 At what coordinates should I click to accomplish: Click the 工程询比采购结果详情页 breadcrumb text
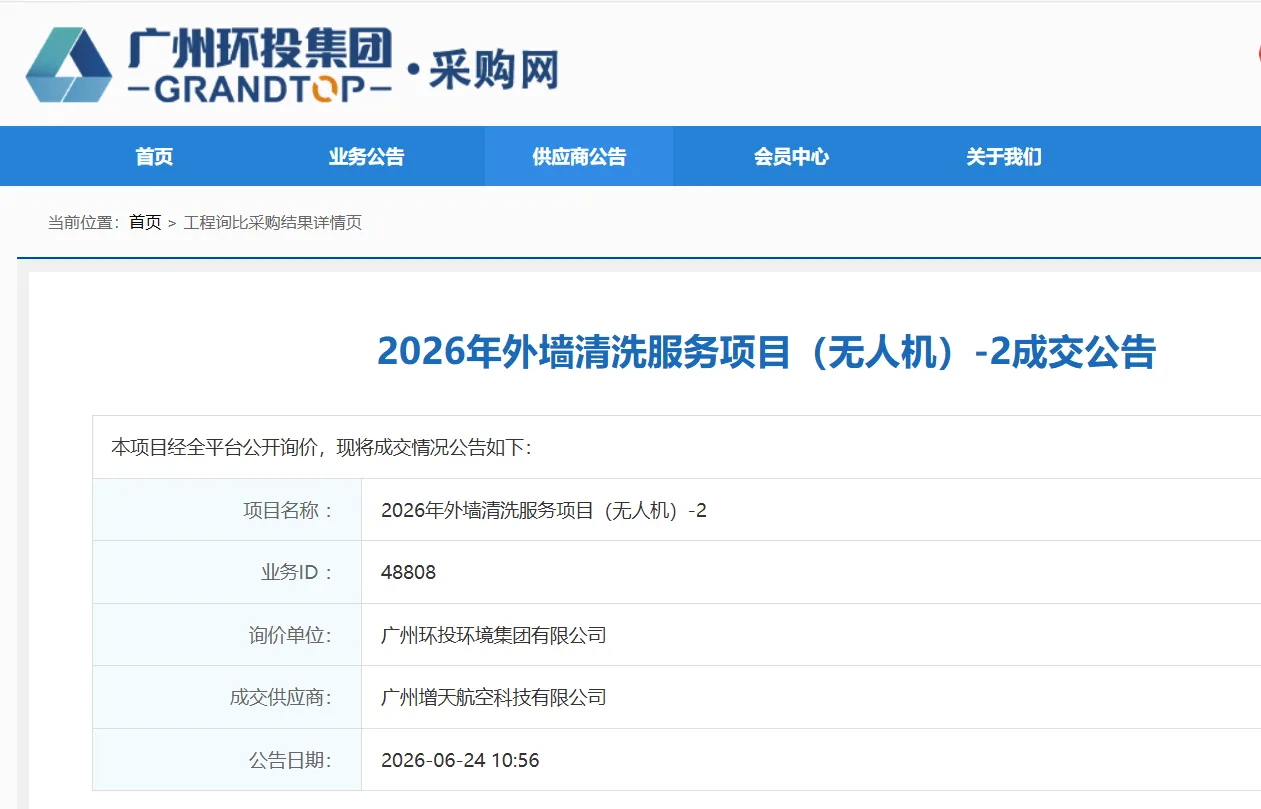click(273, 222)
